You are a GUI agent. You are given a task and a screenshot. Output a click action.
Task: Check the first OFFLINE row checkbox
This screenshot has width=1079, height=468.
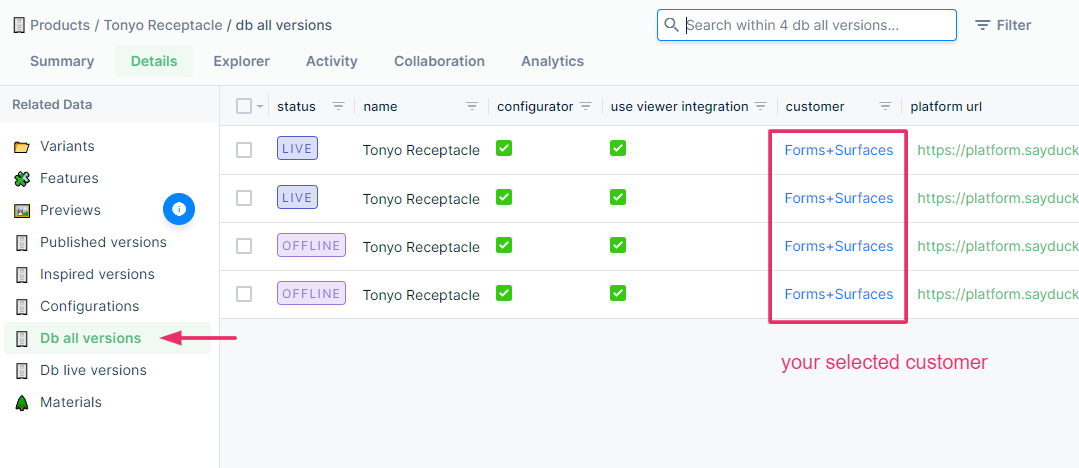pos(244,246)
